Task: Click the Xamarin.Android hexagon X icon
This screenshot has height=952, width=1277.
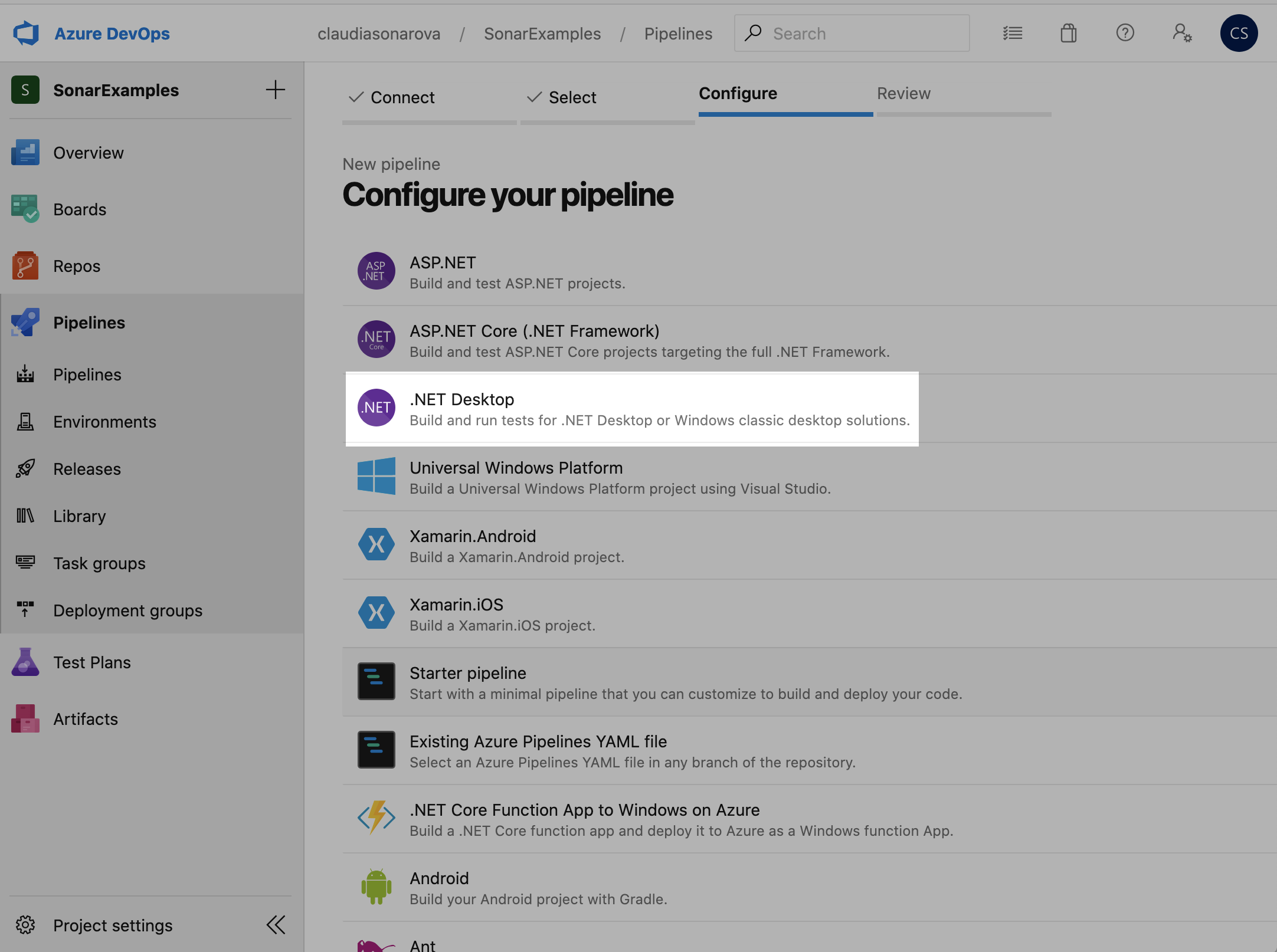Action: pos(376,544)
